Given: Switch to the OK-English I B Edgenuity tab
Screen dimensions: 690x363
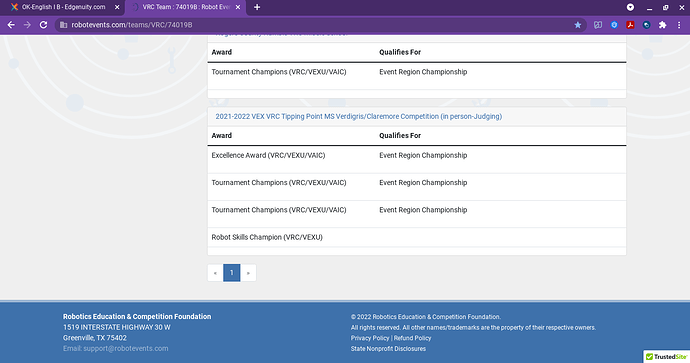Looking at the screenshot, I should (63, 7).
